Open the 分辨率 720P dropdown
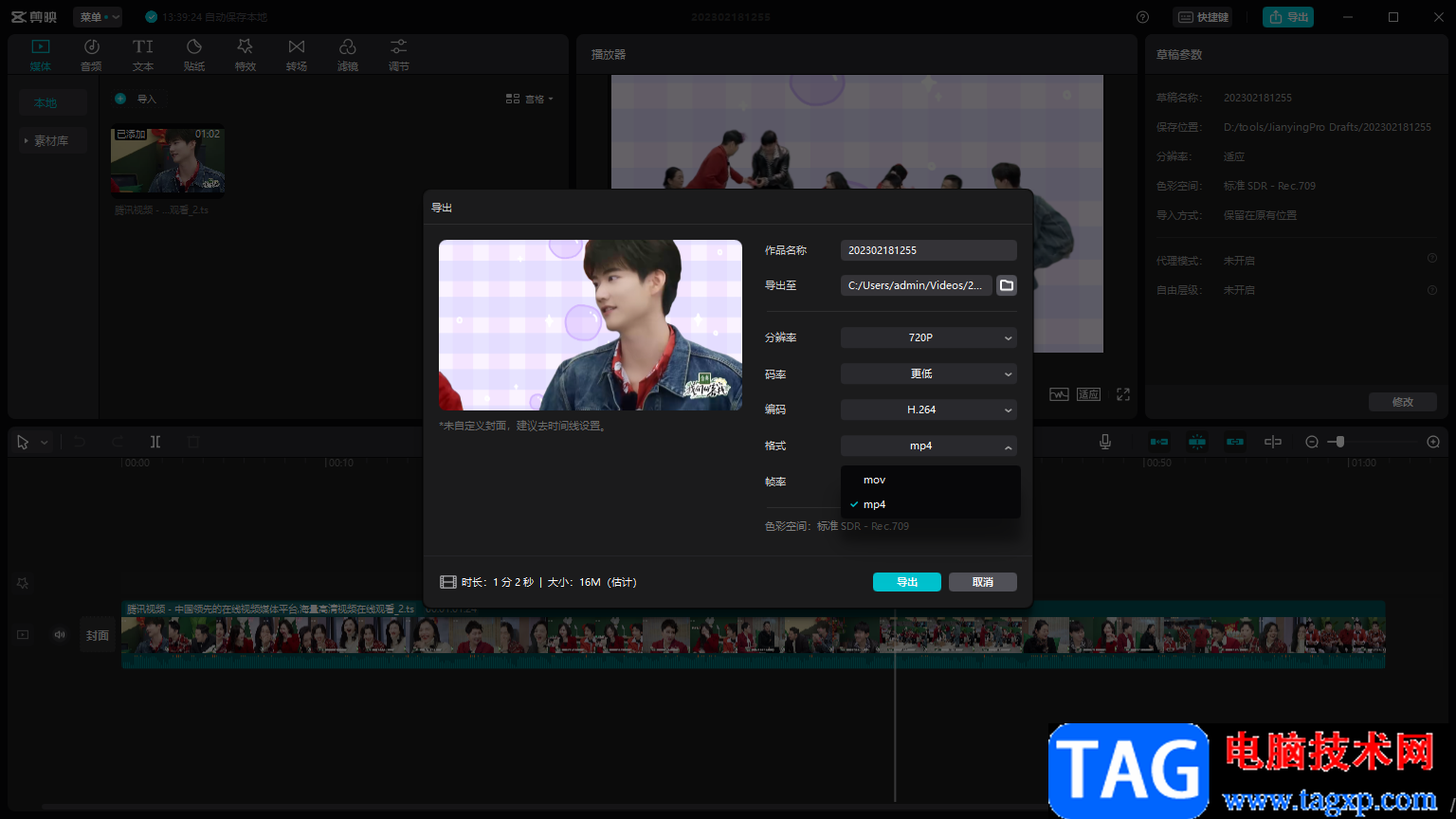1456x819 pixels. 928,337
